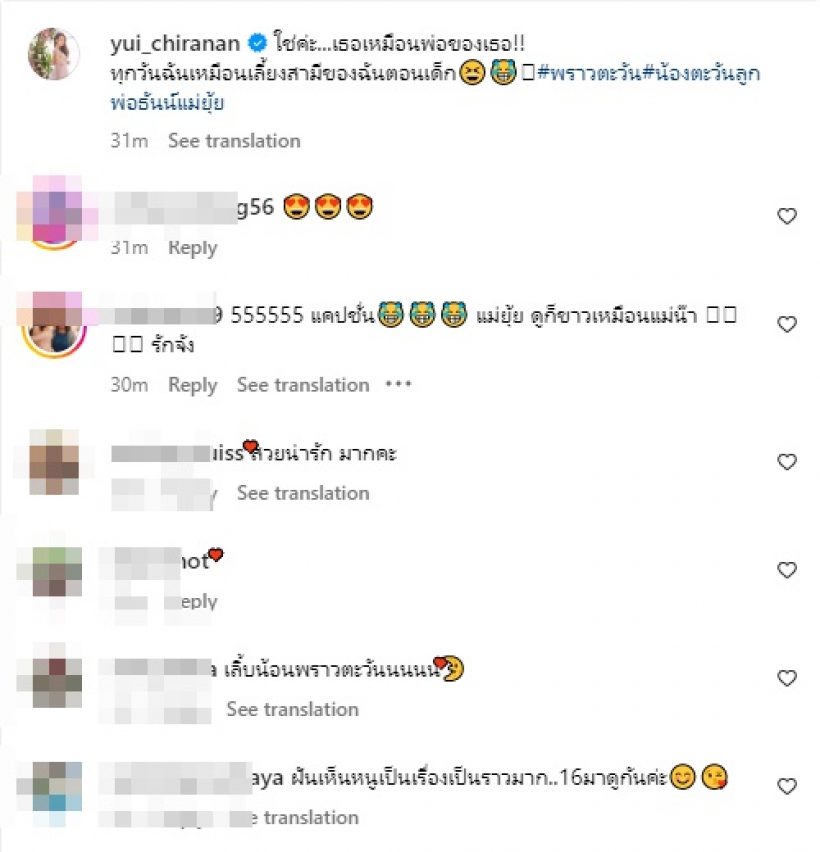Open the #พราวตะวัน hashtag
This screenshot has width=820, height=852.
[590, 73]
